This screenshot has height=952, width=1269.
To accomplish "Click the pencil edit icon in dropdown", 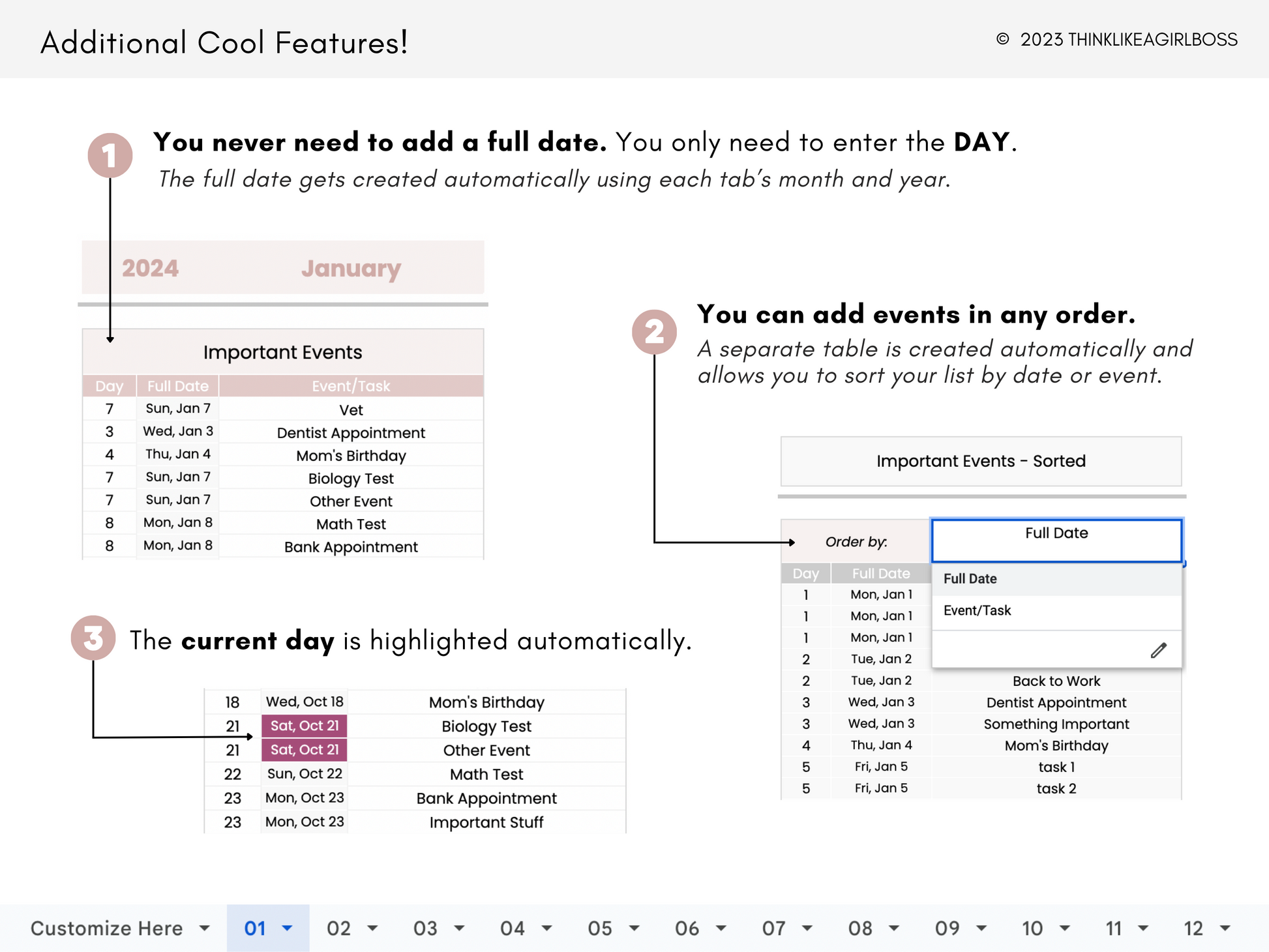I will click(1158, 650).
